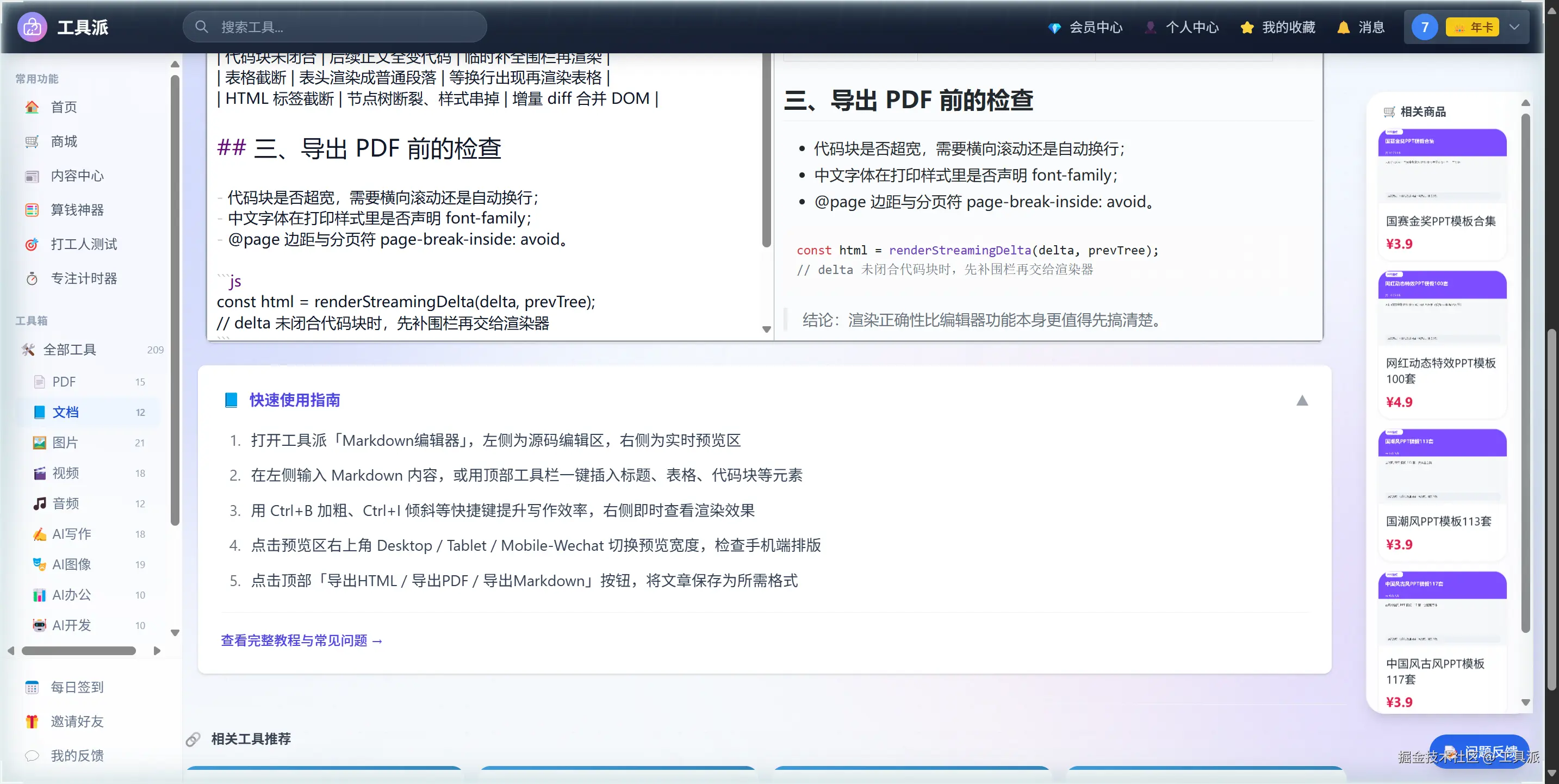Open 会员中心 diamond menu

[1085, 27]
